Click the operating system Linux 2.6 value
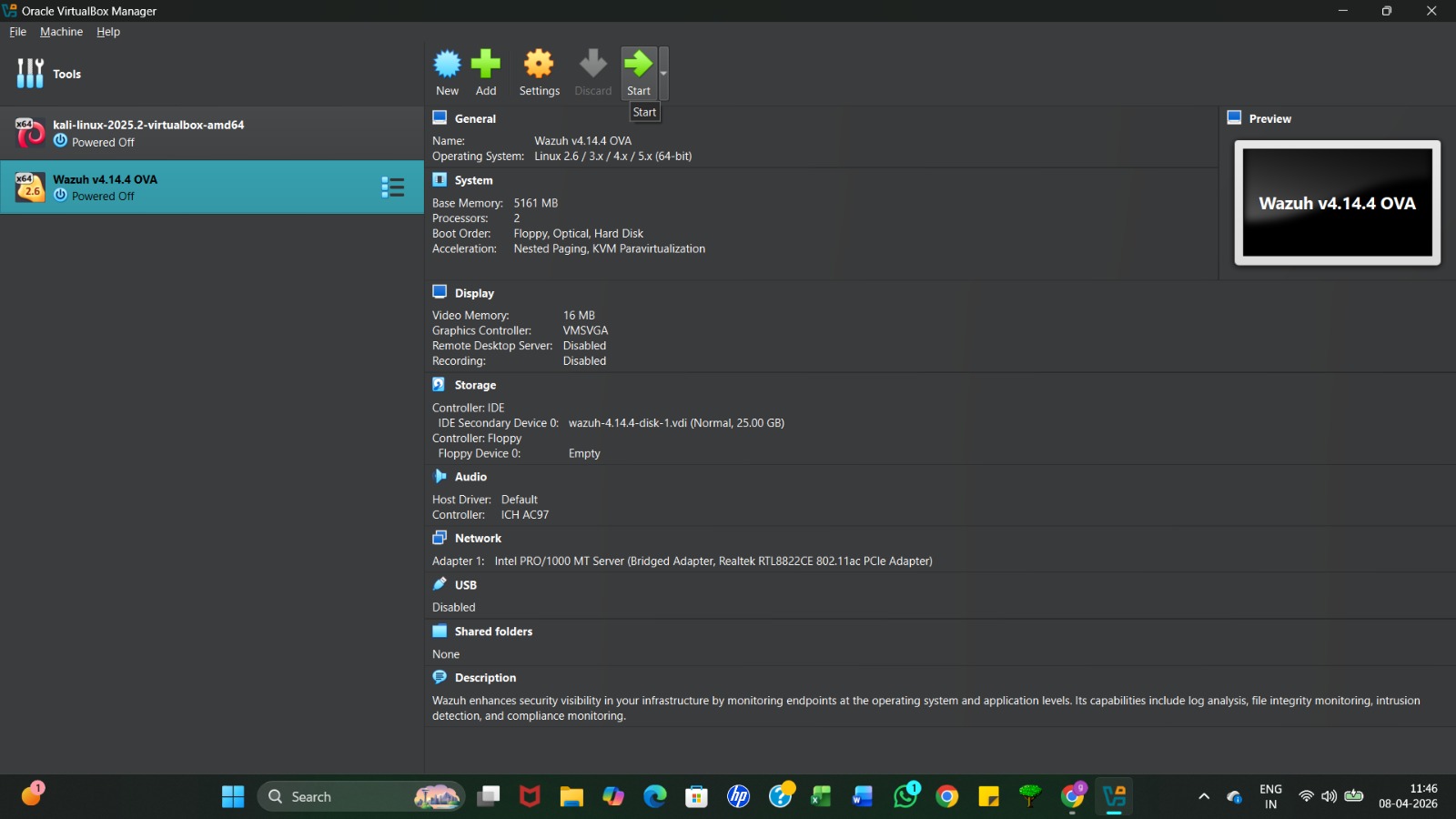This screenshot has height=819, width=1456. coord(612,157)
